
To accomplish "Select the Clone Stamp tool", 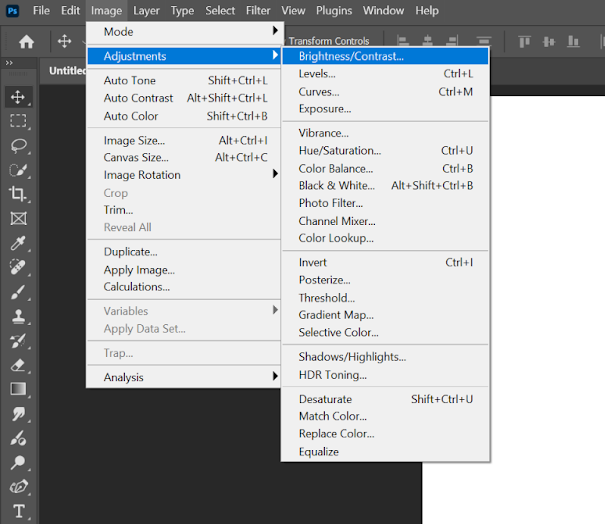I will tap(18, 316).
